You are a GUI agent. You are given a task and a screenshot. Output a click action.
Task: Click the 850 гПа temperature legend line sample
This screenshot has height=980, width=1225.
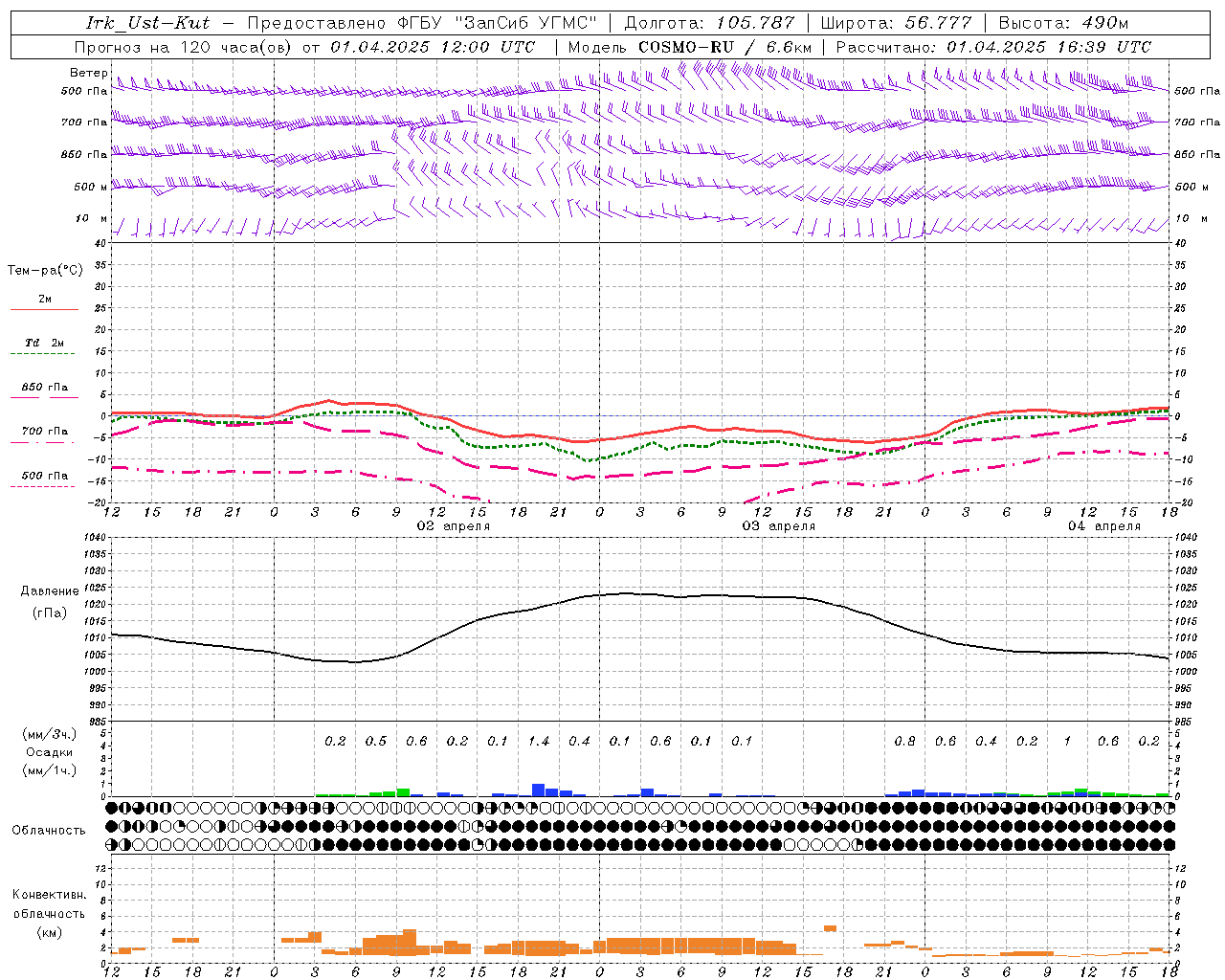point(44,397)
